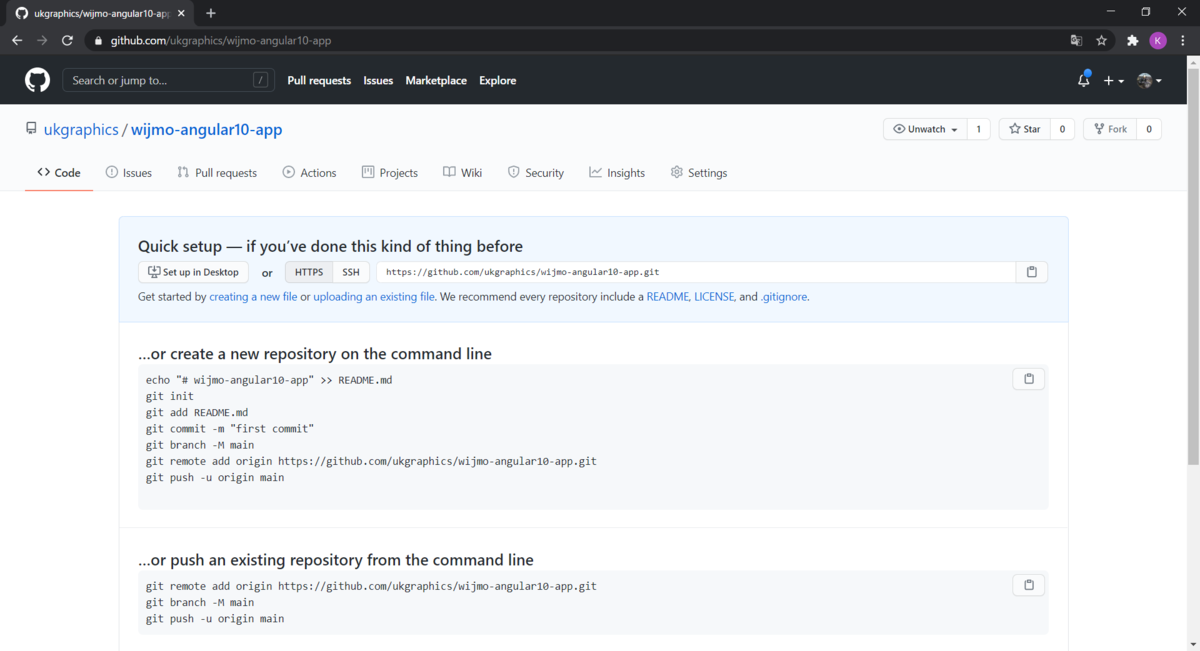Open the Chrome three-dot menu
Viewport: 1200px width, 651px height.
1183,41
